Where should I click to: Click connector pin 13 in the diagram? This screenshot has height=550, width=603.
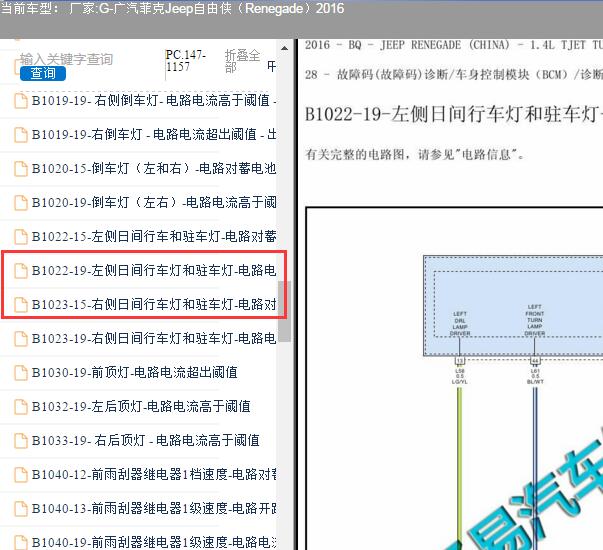point(460,361)
